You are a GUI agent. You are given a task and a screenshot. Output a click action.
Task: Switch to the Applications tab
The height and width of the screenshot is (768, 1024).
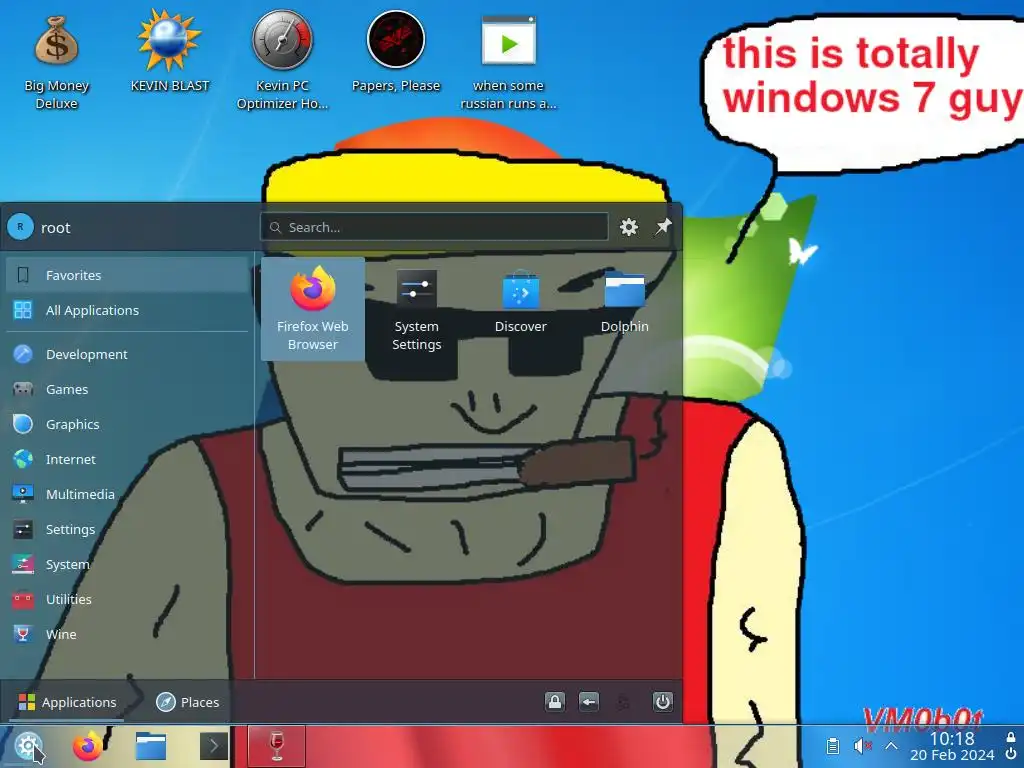pos(67,702)
